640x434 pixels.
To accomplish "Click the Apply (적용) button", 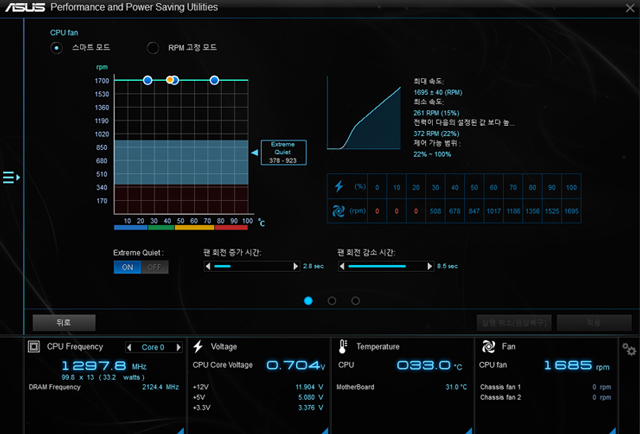I will 594,323.
